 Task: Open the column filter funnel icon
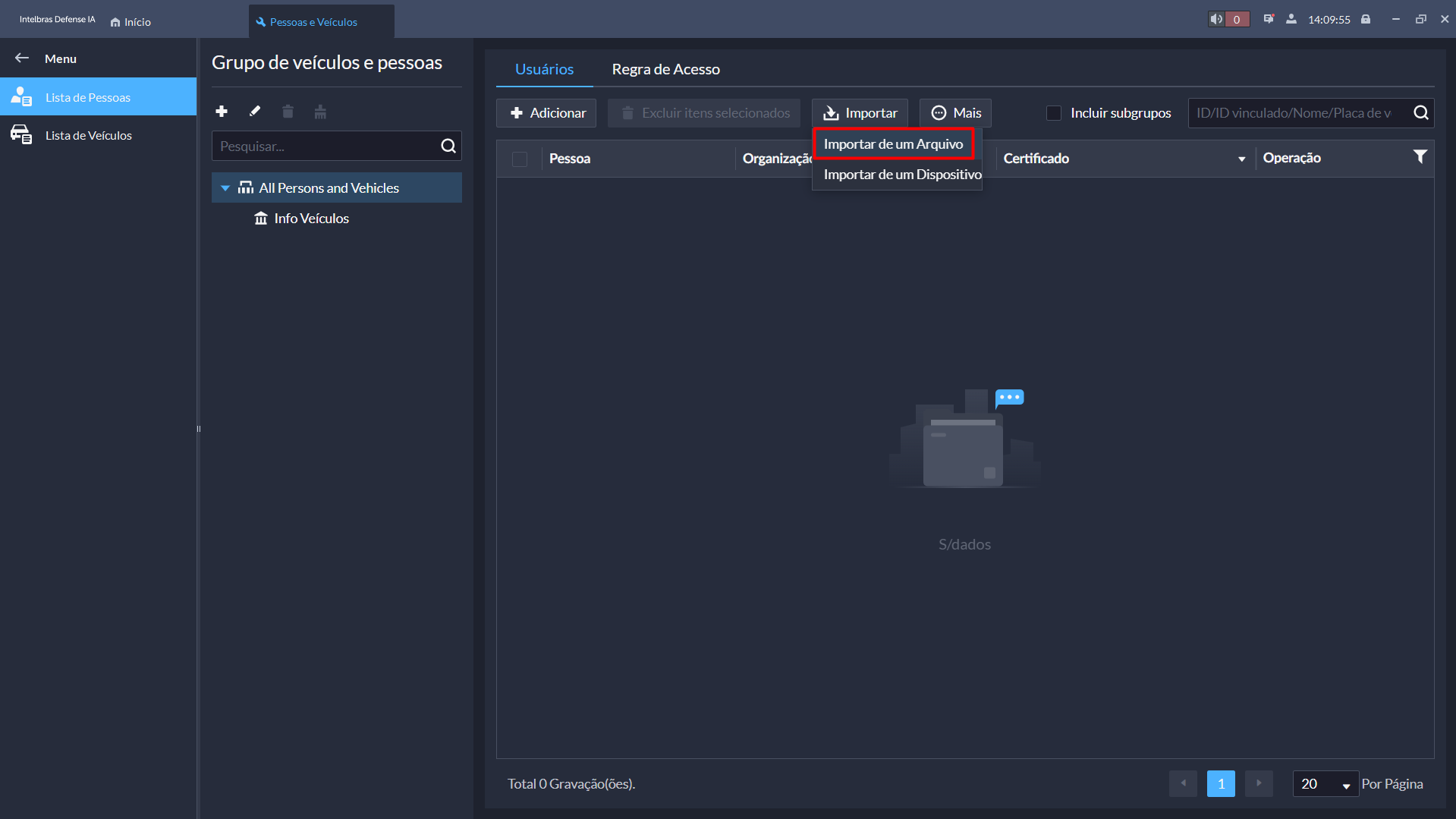pyautogui.click(x=1420, y=157)
